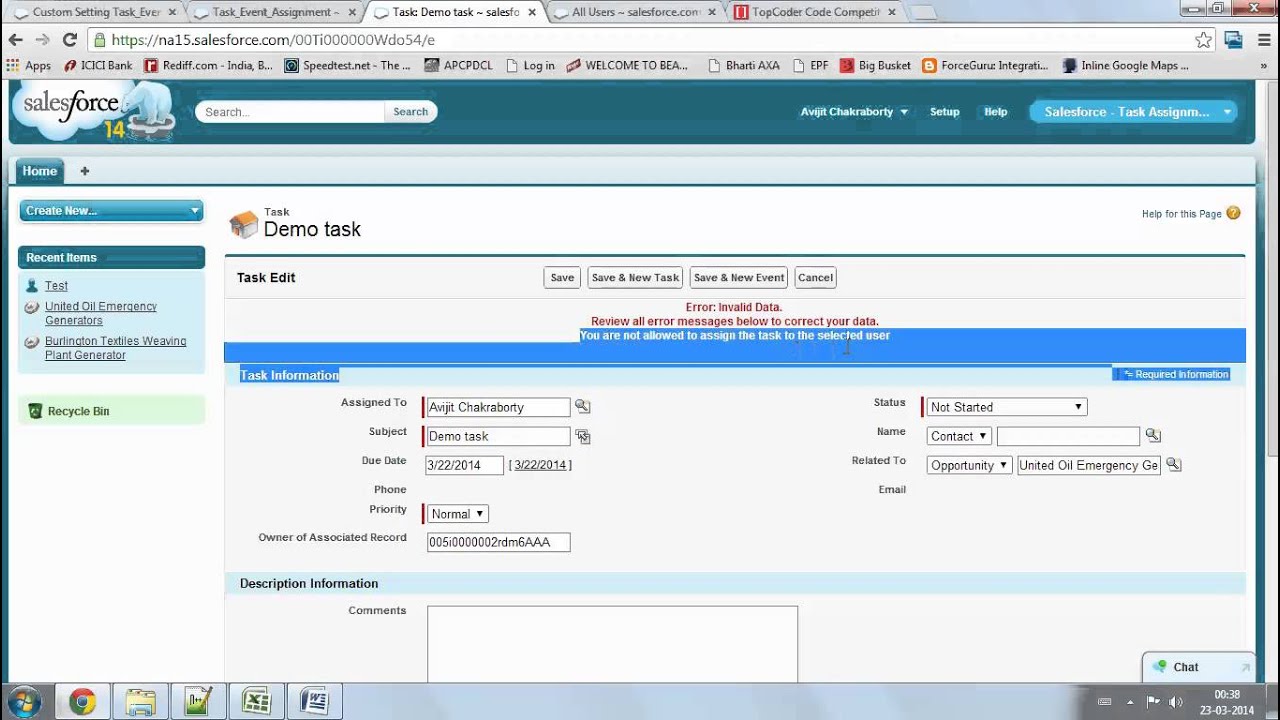Click the chat icon in Chat bar
This screenshot has width=1280, height=720.
1159,667
